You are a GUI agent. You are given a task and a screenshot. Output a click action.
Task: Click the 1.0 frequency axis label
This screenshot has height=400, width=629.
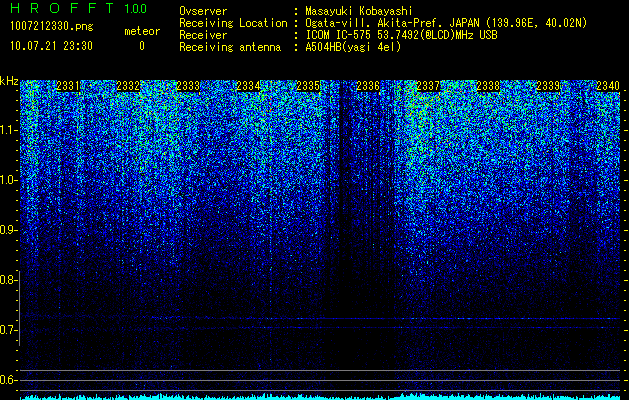pyautogui.click(x=9, y=180)
